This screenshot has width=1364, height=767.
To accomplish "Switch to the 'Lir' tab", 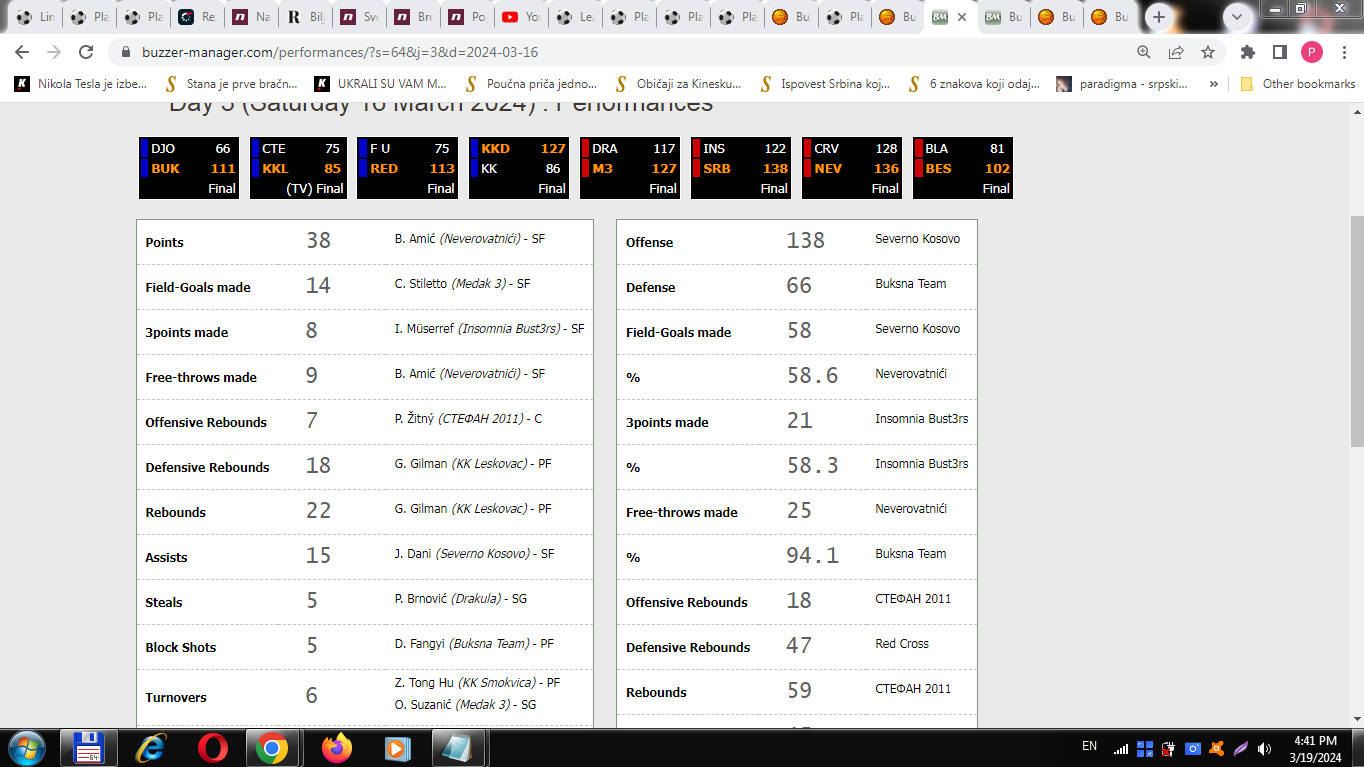I will pos(35,17).
